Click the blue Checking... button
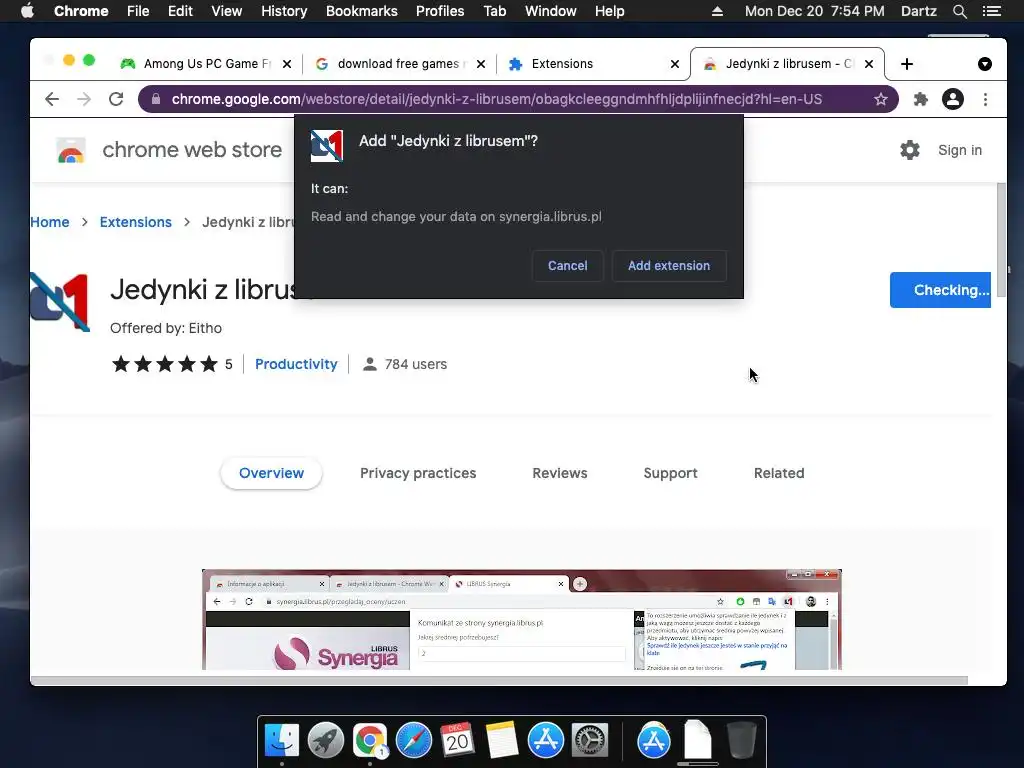 pos(940,290)
